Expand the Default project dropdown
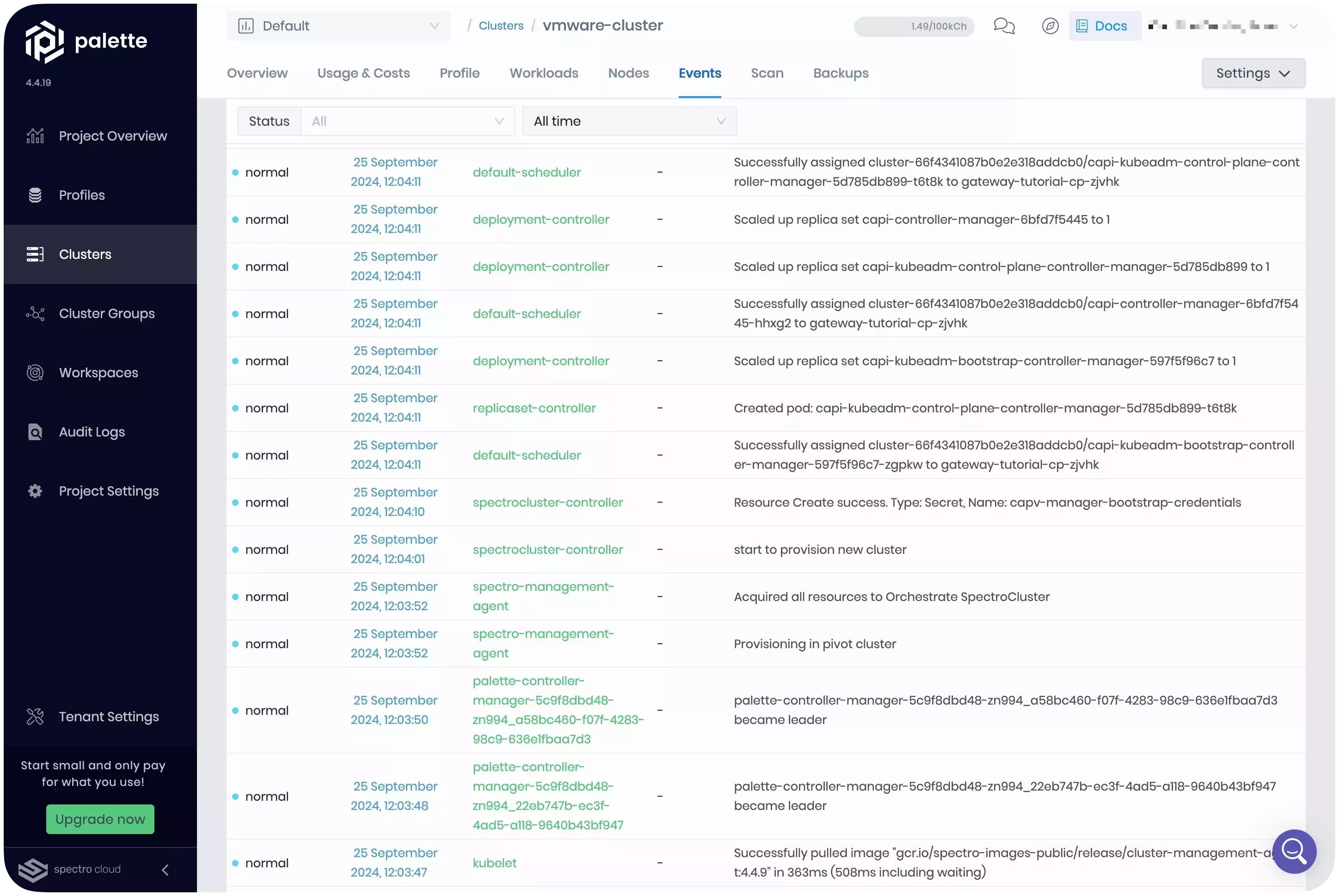This screenshot has height=896, width=1339. pyautogui.click(x=338, y=26)
